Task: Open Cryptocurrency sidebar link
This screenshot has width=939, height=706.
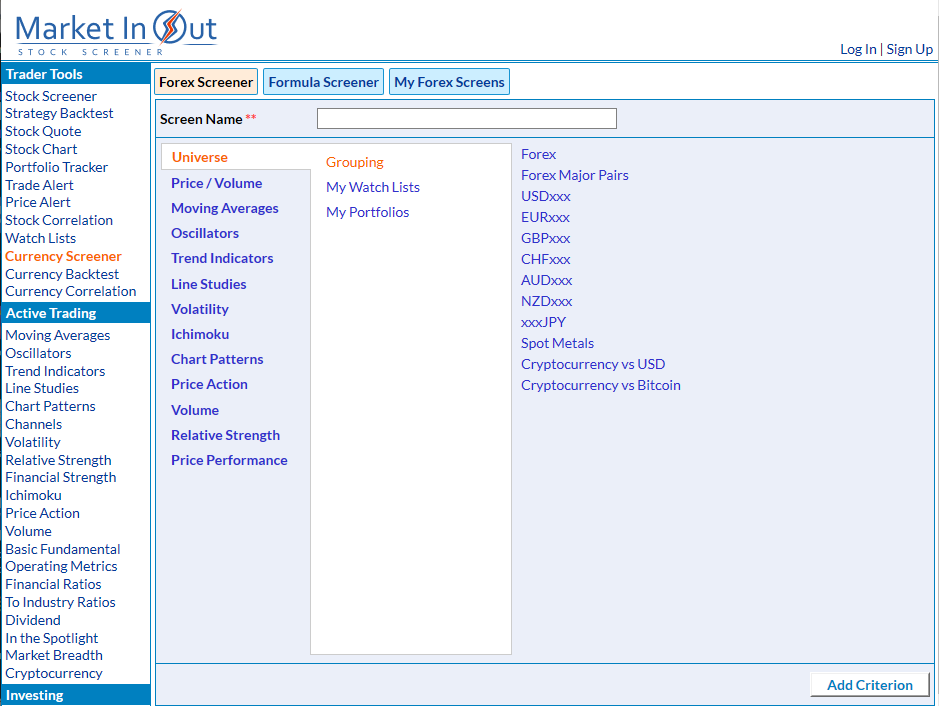Action: pyautogui.click(x=54, y=674)
